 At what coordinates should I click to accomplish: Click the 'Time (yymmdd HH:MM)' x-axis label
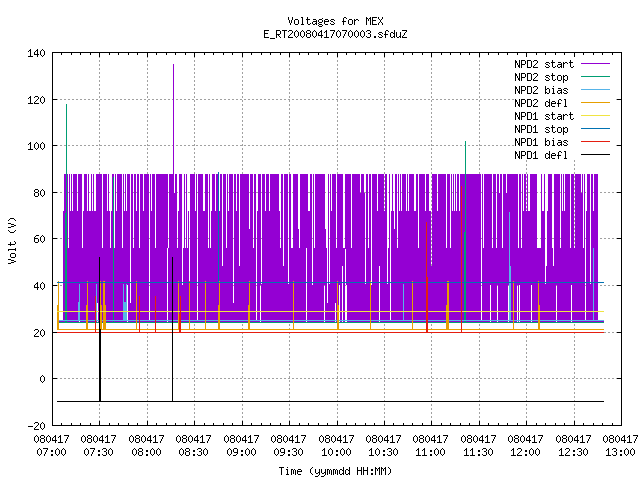click(335, 471)
